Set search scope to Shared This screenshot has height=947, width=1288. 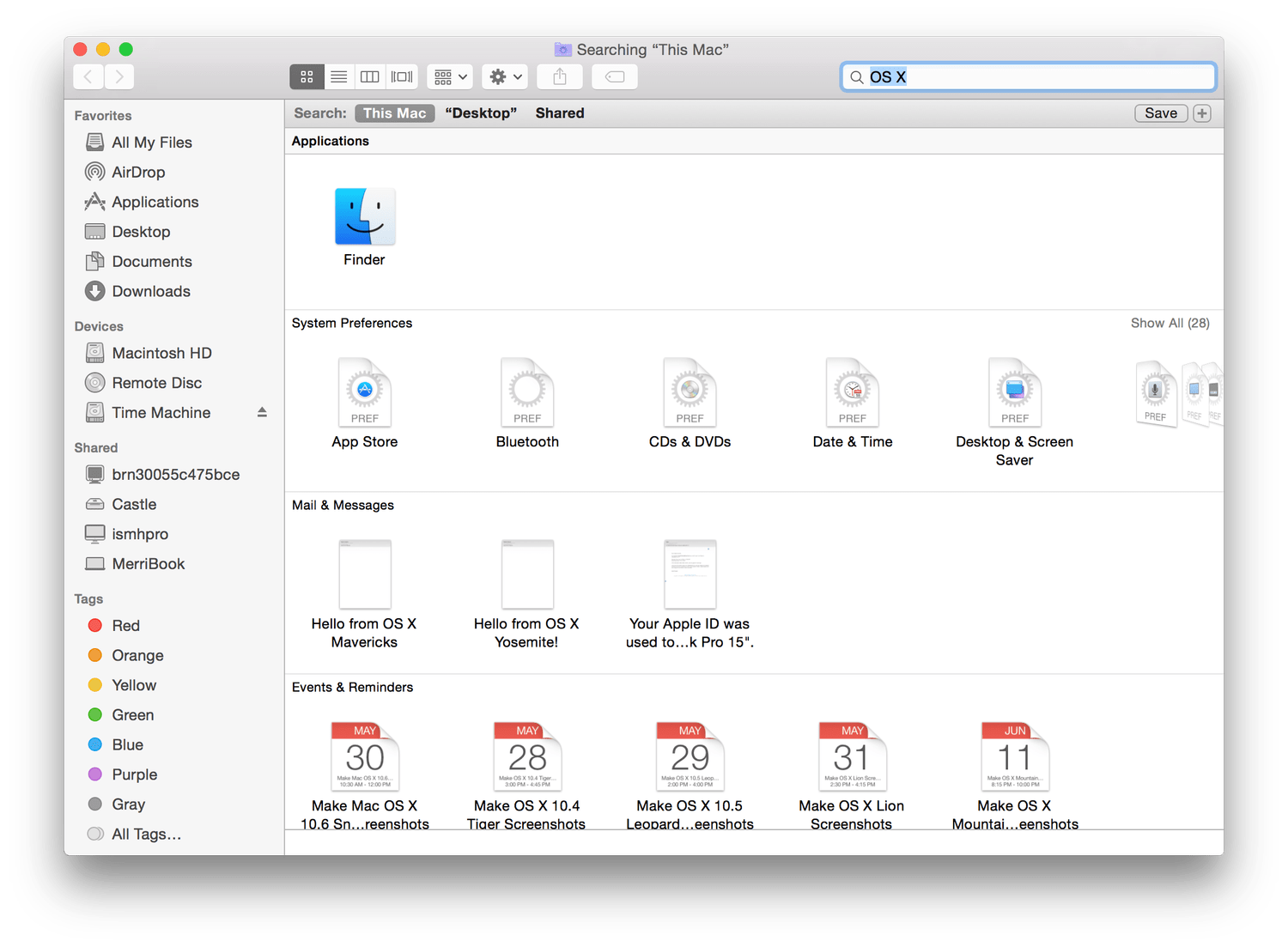click(560, 113)
